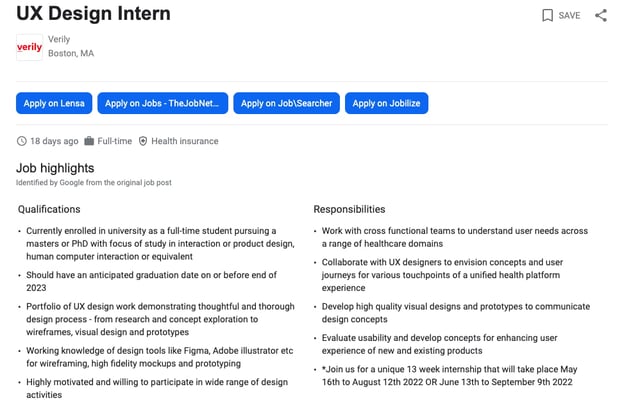624x405 pixels.
Task: Click the UX Design Intern job title
Action: coord(93,14)
